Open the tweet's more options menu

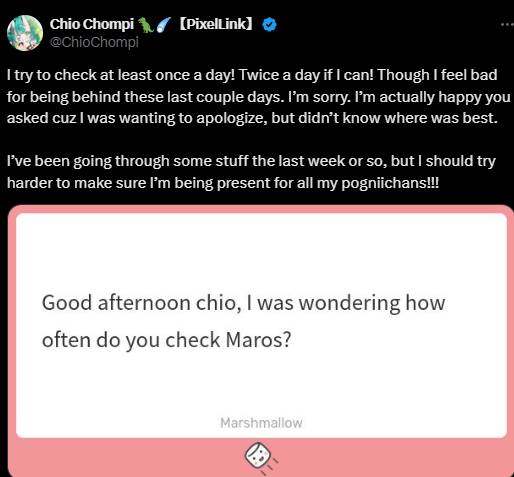pyautogui.click(x=507, y=24)
